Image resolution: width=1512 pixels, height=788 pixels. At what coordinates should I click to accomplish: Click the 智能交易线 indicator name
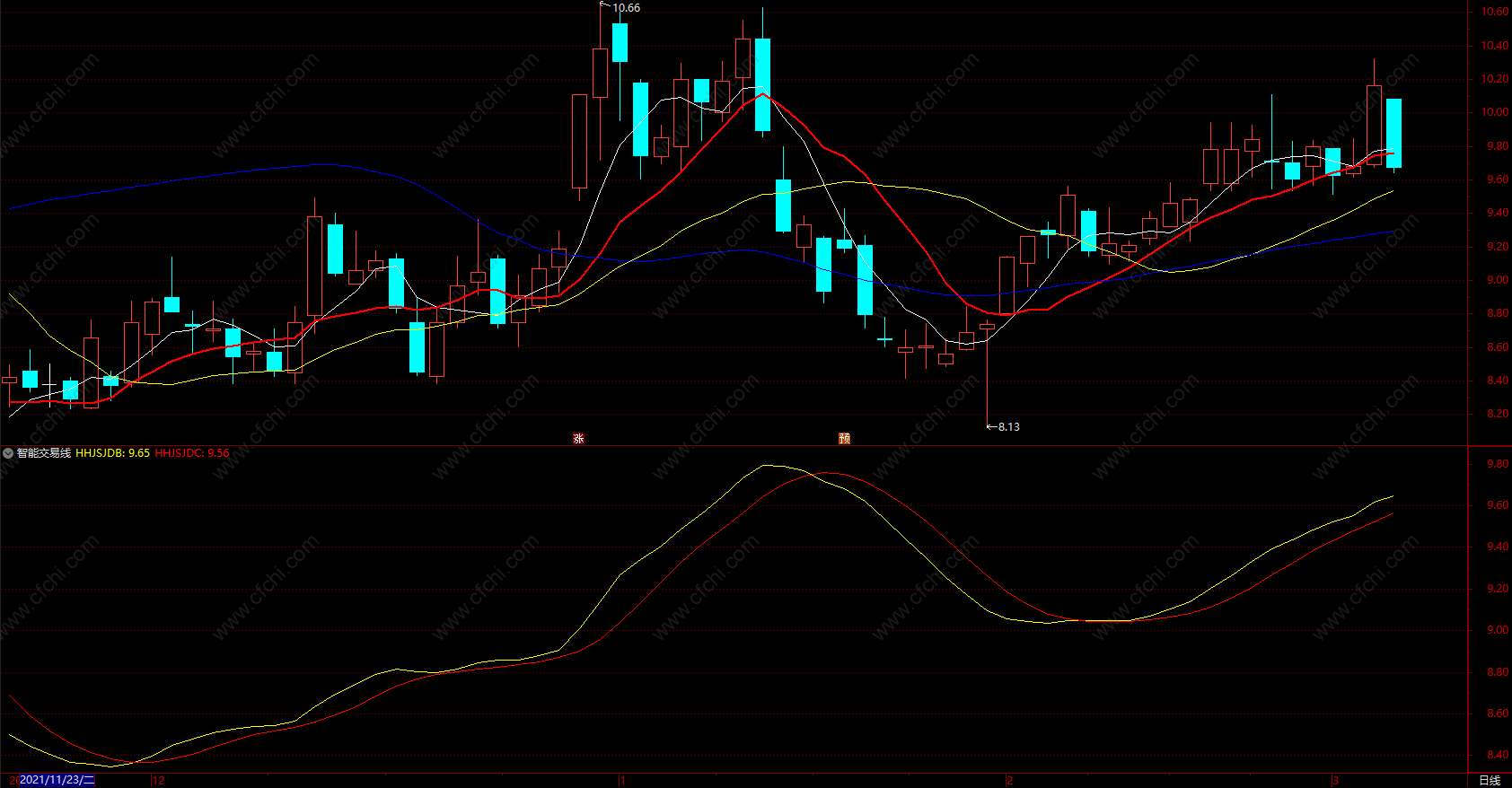click(44, 453)
